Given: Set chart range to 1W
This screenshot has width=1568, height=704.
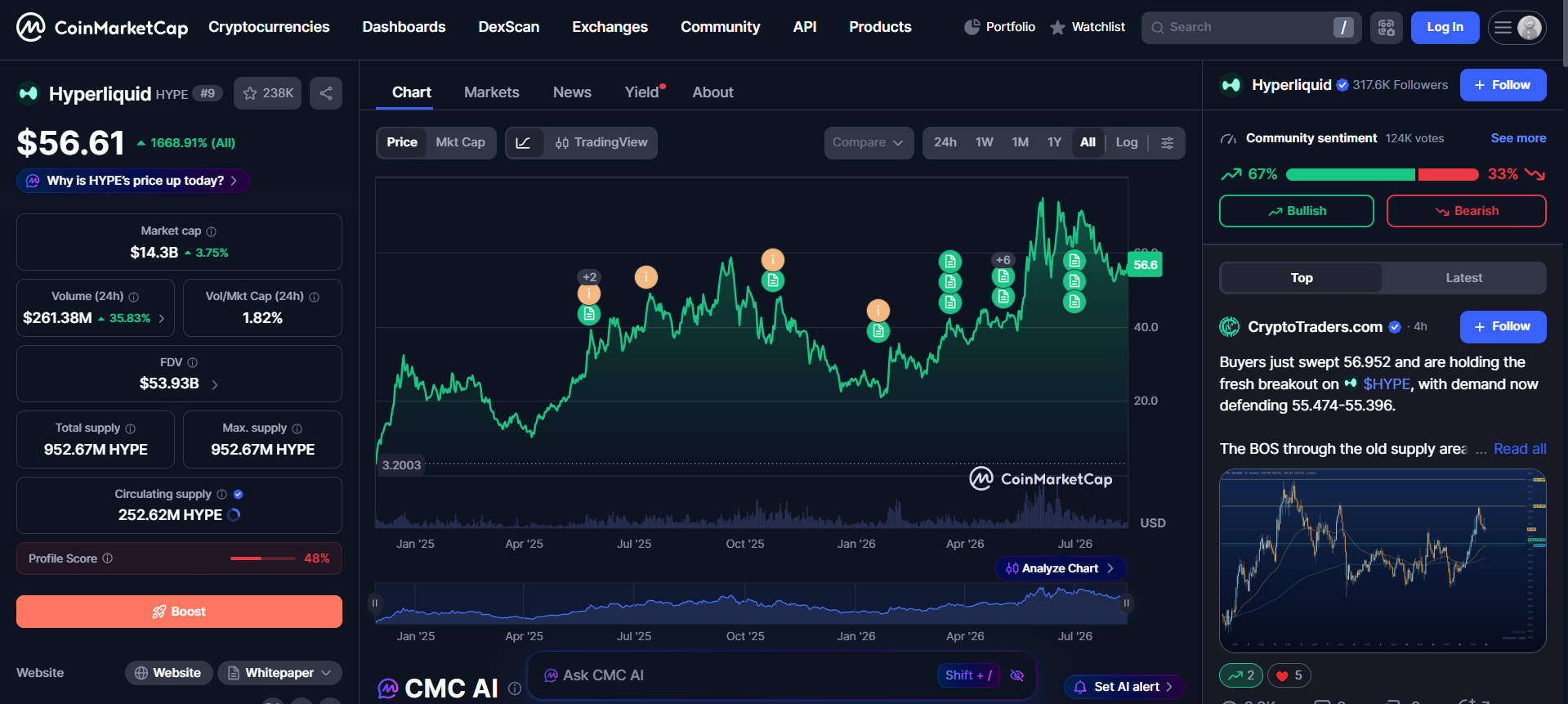Looking at the screenshot, I should (985, 143).
